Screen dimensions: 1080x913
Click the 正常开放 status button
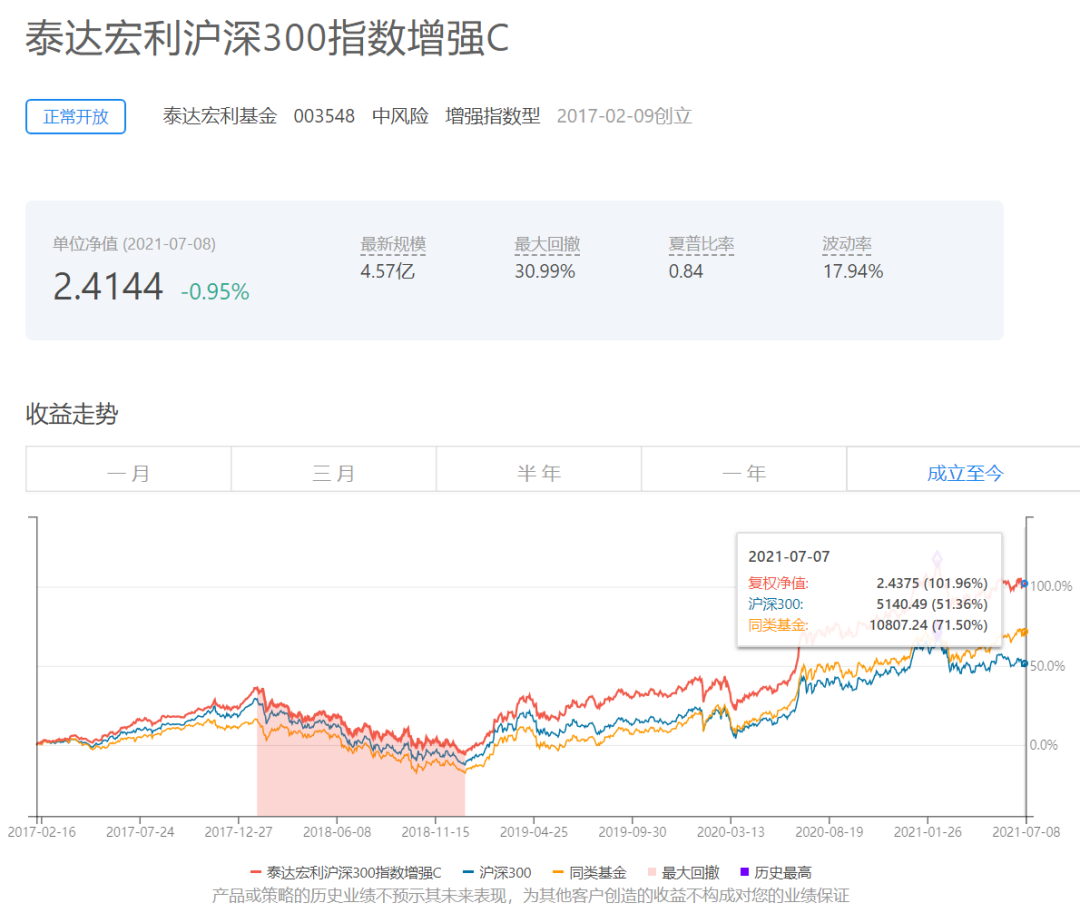point(76,116)
